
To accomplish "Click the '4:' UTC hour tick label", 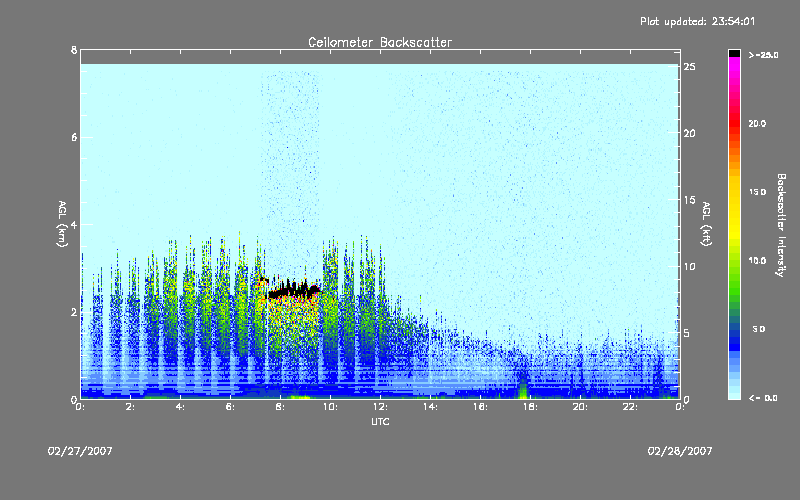I will [x=181, y=407].
